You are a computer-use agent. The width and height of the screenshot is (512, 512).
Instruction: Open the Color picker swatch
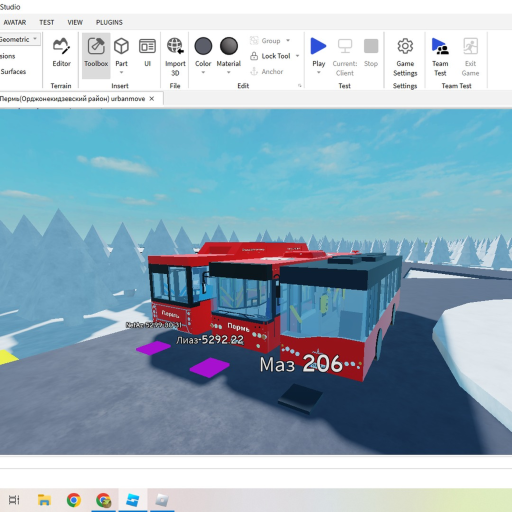coord(203,46)
